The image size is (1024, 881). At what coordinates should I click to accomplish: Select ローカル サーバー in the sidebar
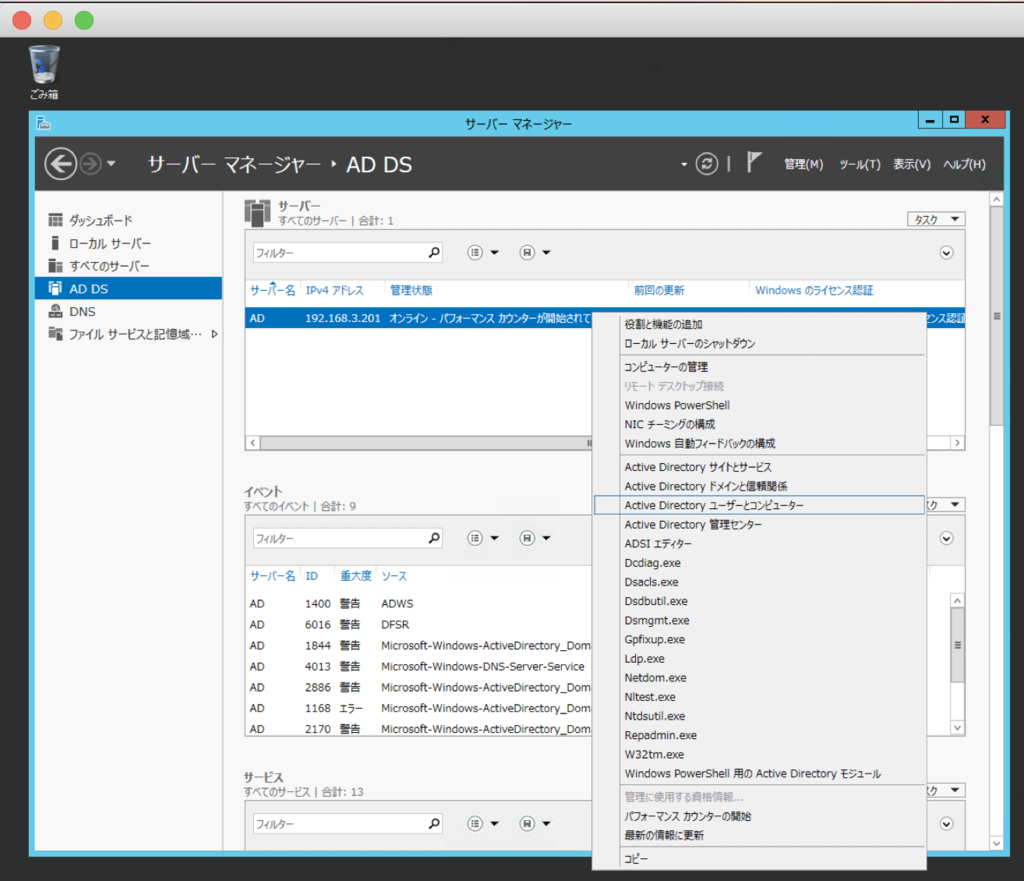129,243
